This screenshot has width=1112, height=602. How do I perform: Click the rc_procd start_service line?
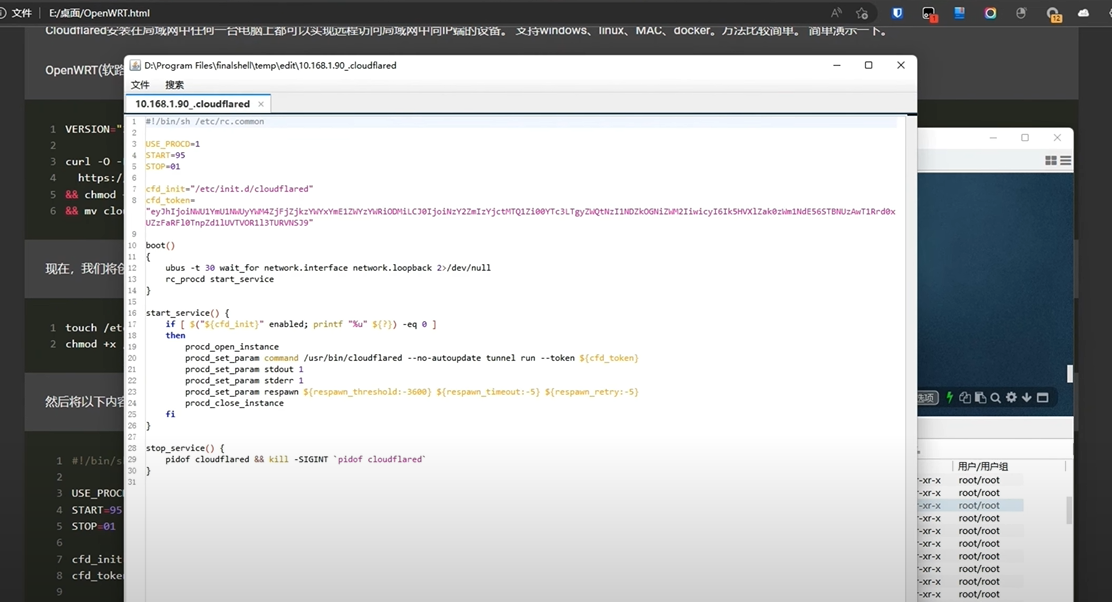(x=219, y=279)
